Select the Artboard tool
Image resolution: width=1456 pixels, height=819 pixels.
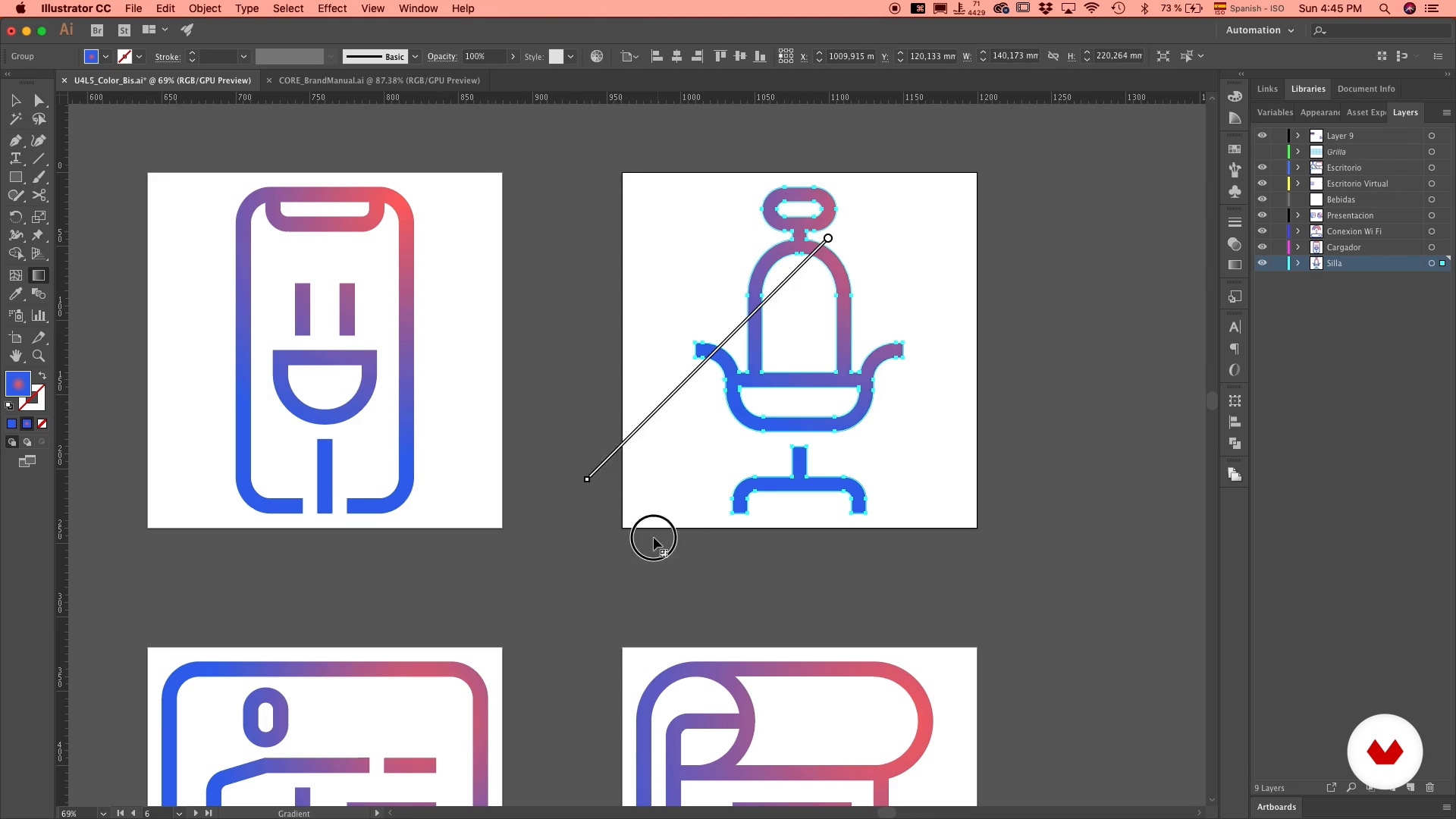tap(15, 337)
